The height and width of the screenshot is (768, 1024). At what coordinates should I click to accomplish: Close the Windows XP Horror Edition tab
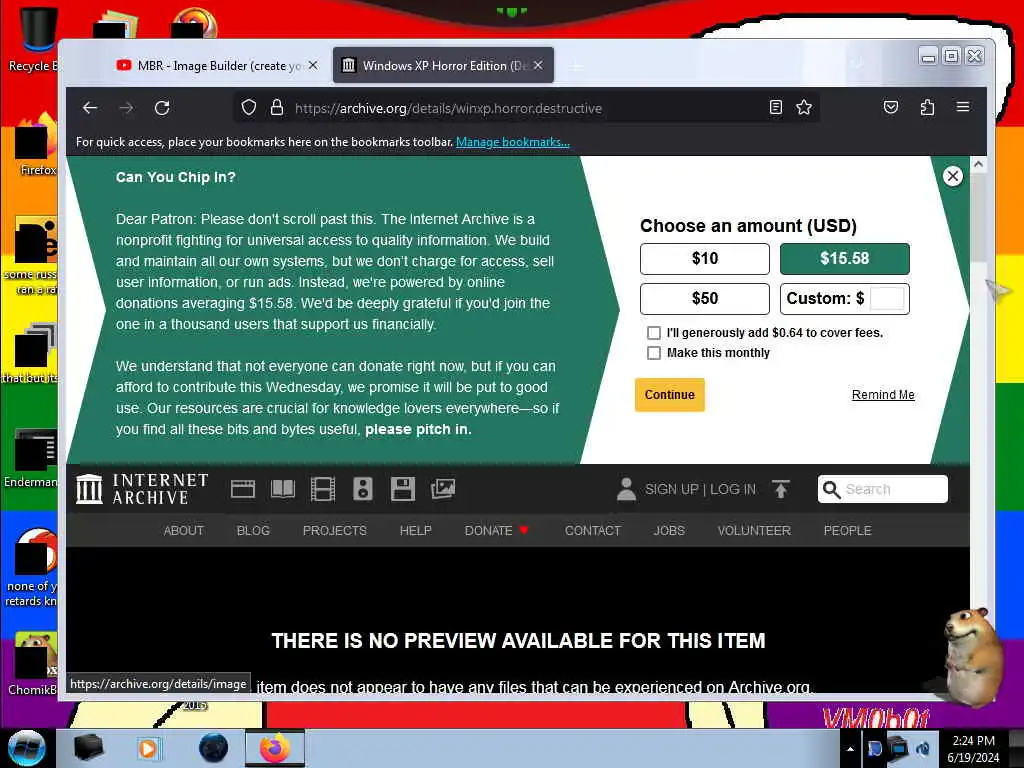pos(538,65)
